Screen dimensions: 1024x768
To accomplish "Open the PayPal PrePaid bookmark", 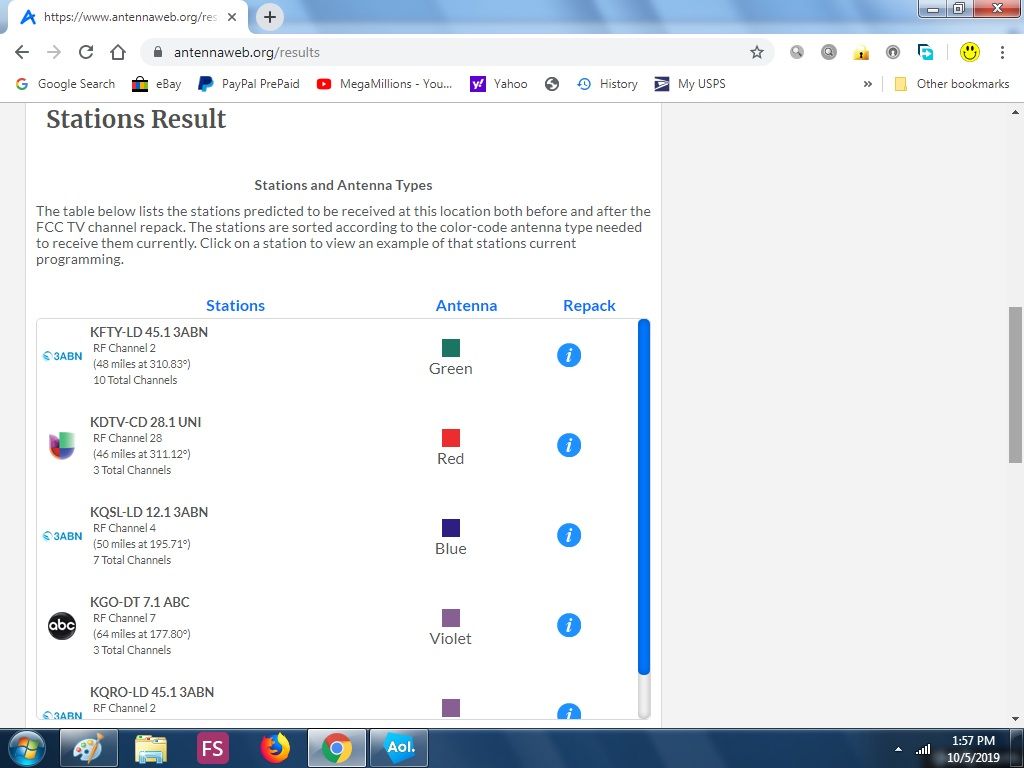I will (x=249, y=84).
